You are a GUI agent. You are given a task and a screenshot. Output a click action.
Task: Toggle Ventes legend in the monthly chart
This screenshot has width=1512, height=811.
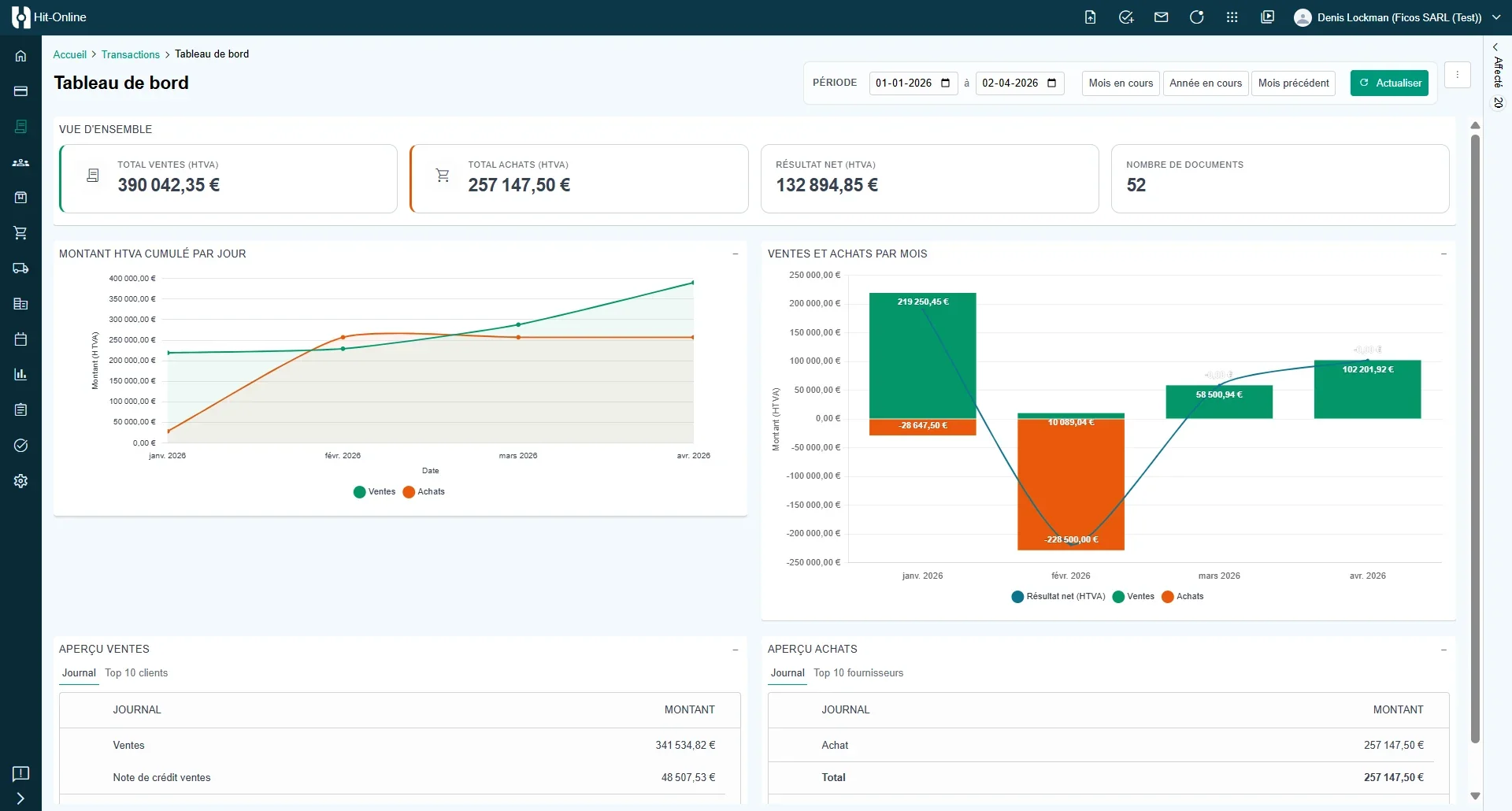click(x=1133, y=597)
